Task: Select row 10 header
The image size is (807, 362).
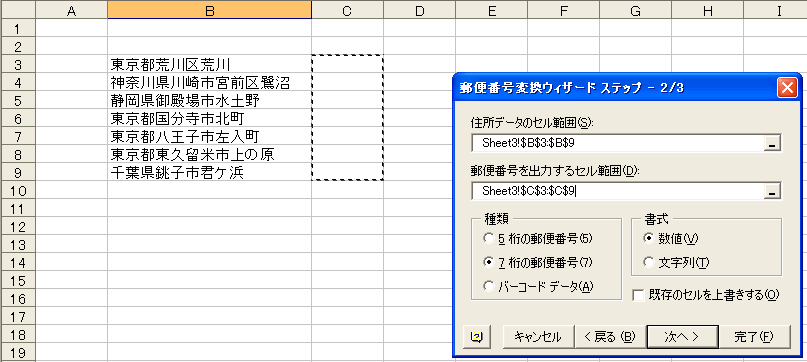Action: [x=18, y=191]
